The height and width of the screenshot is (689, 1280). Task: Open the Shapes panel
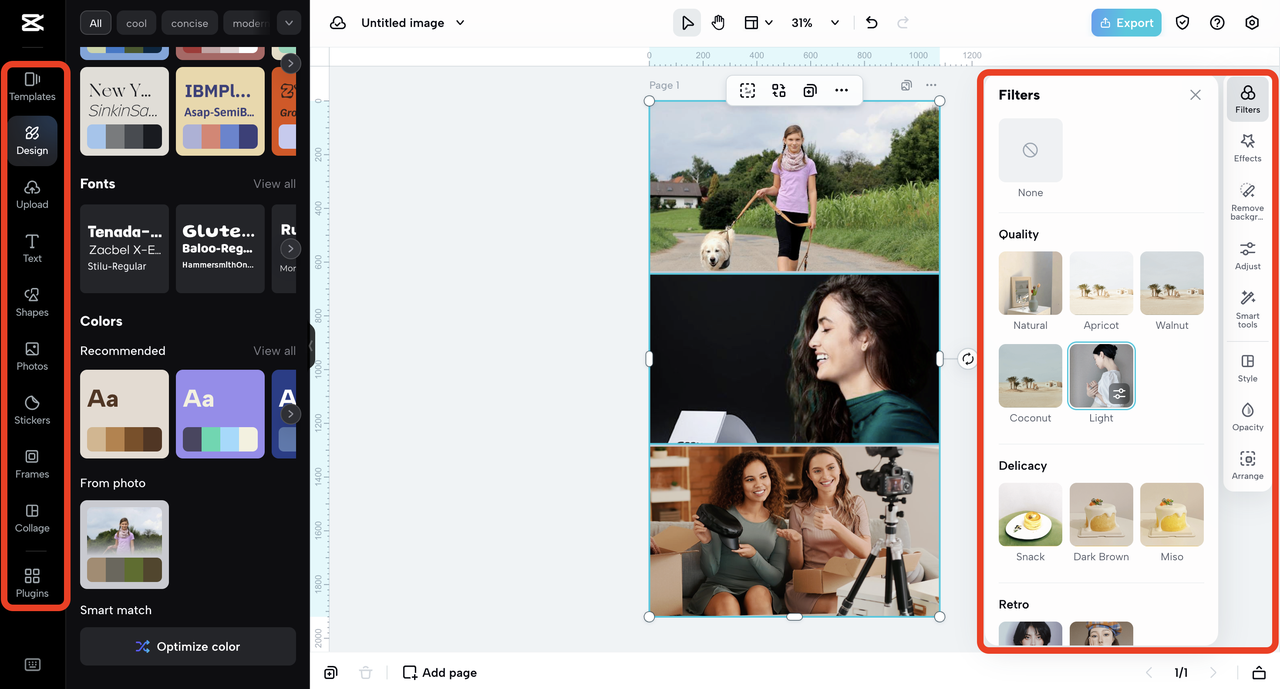click(32, 302)
